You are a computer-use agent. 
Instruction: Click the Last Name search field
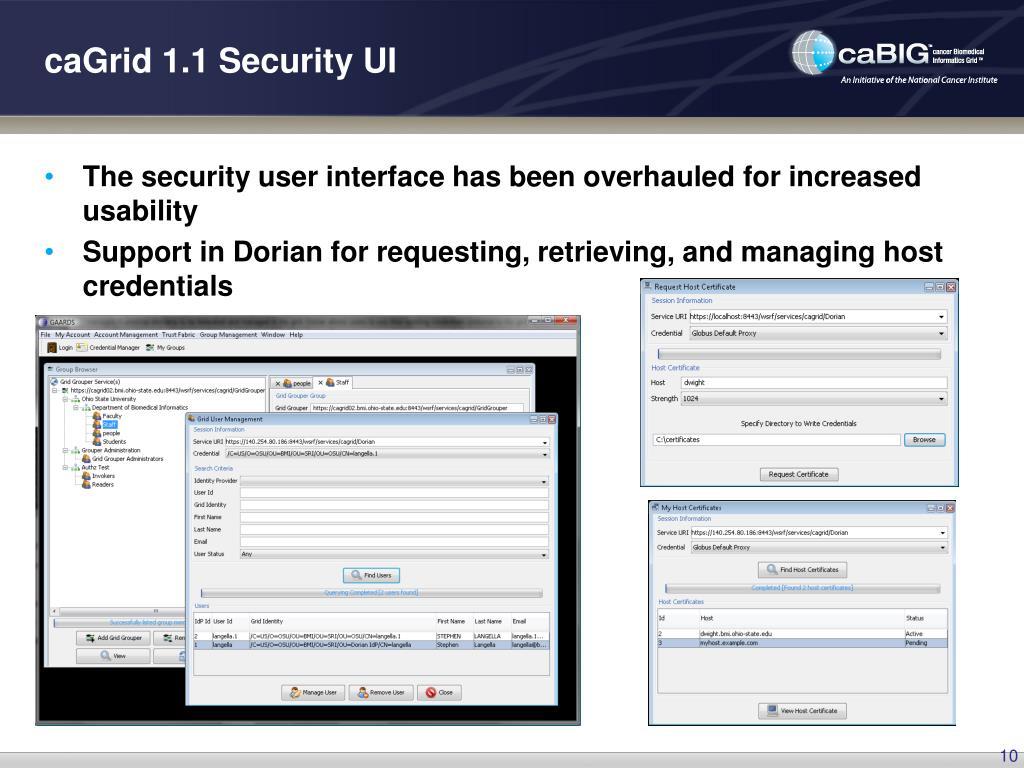(x=394, y=530)
